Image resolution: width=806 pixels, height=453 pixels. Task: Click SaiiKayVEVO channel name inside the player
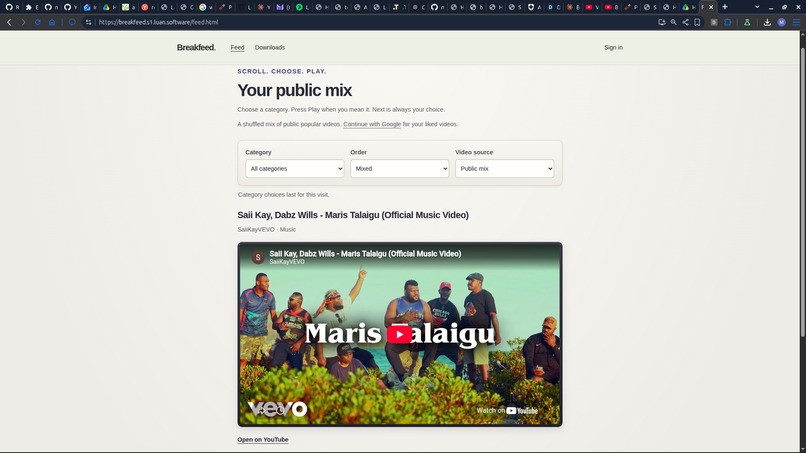287,262
